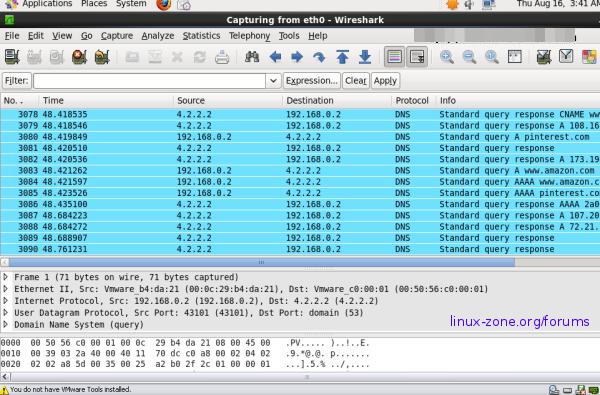Expand the Frame 1 tree row
Image resolution: width=600 pixels, height=395 pixels.
click(x=5, y=277)
